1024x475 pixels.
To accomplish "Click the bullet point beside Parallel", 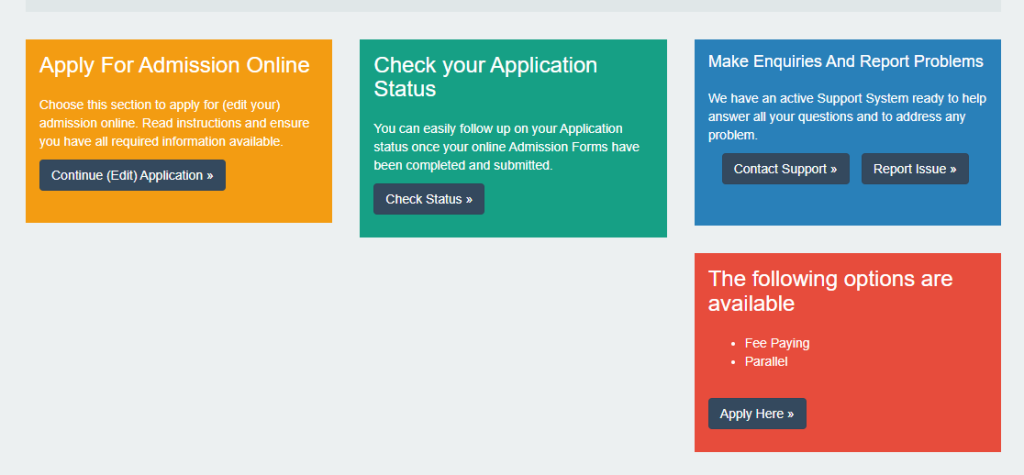I will coord(735,362).
